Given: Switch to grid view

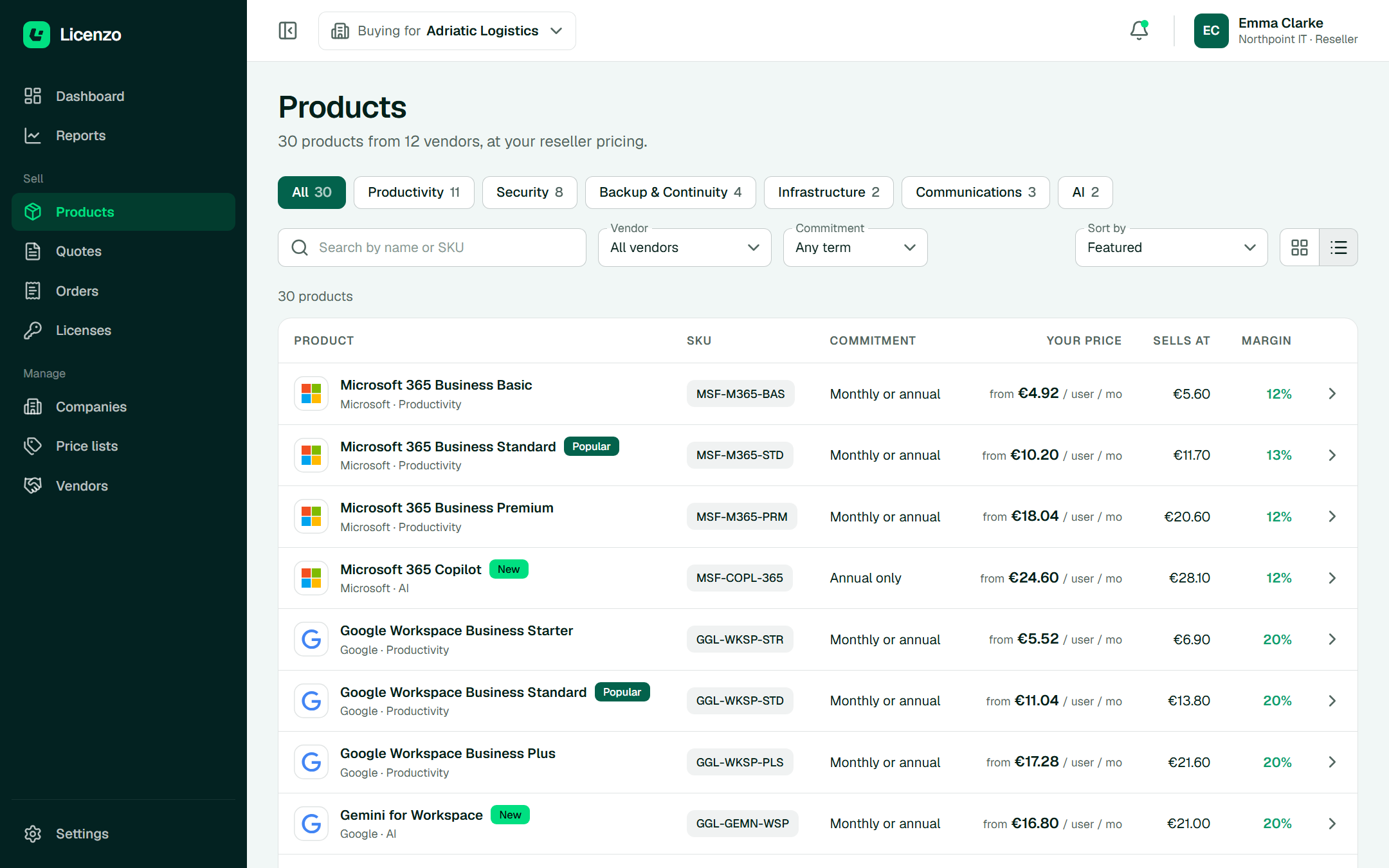Looking at the screenshot, I should point(1300,248).
